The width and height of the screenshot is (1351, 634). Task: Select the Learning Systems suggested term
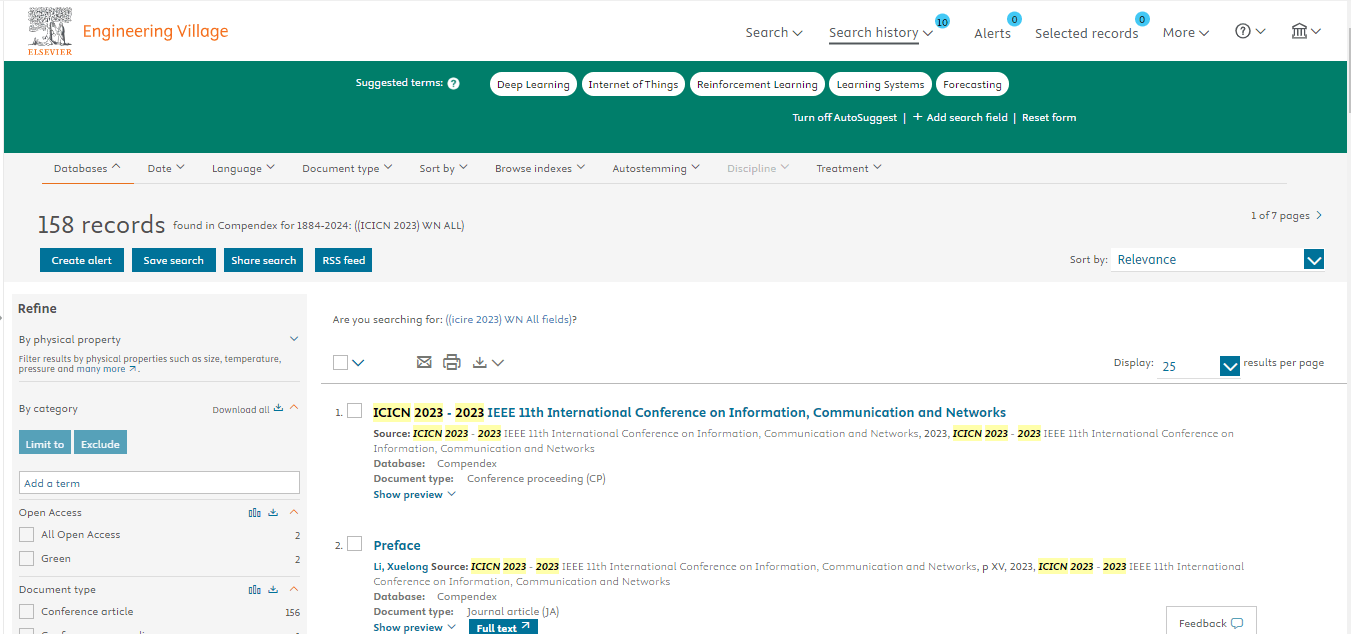point(880,84)
